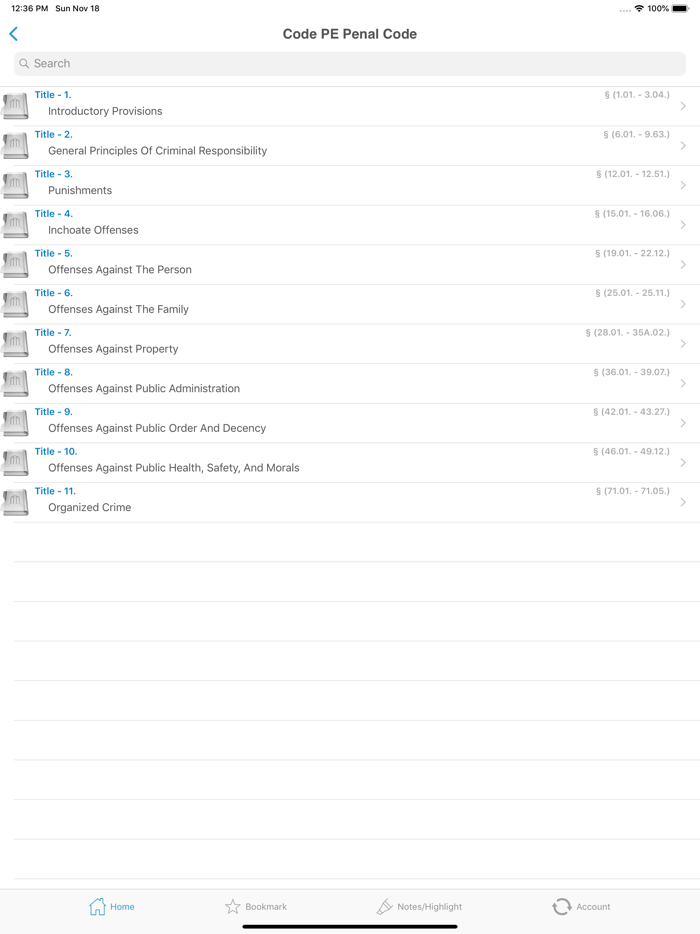The width and height of the screenshot is (700, 934).
Task: Select the Notes/Highlight tab label
Action: [x=430, y=907]
